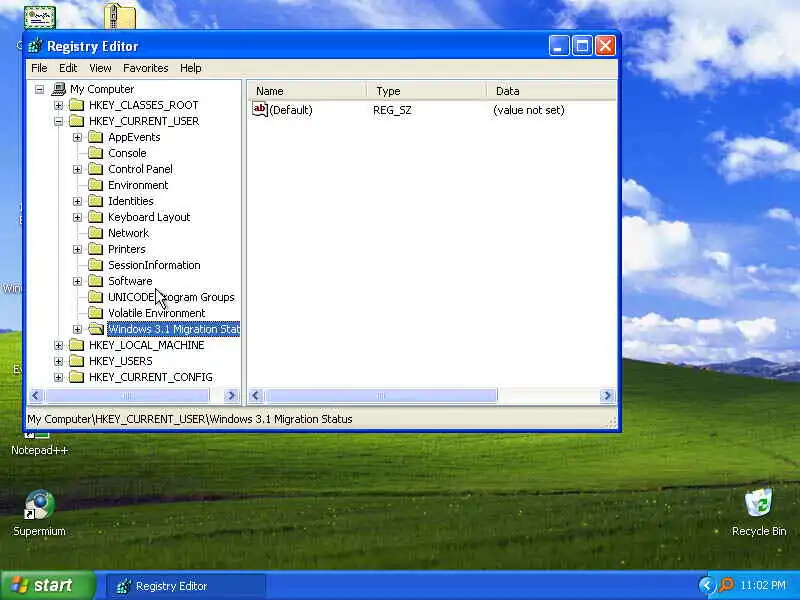Select the Environment key label

[138, 185]
